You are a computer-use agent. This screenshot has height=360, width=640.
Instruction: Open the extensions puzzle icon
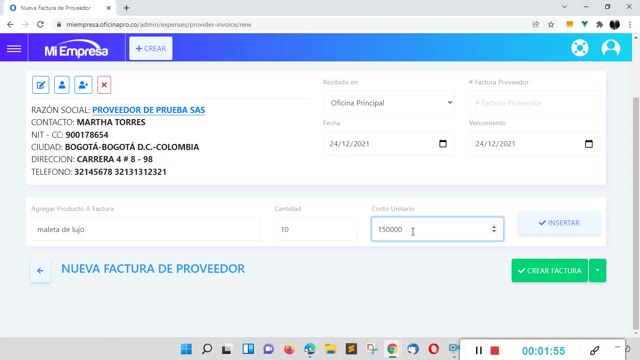coord(599,24)
